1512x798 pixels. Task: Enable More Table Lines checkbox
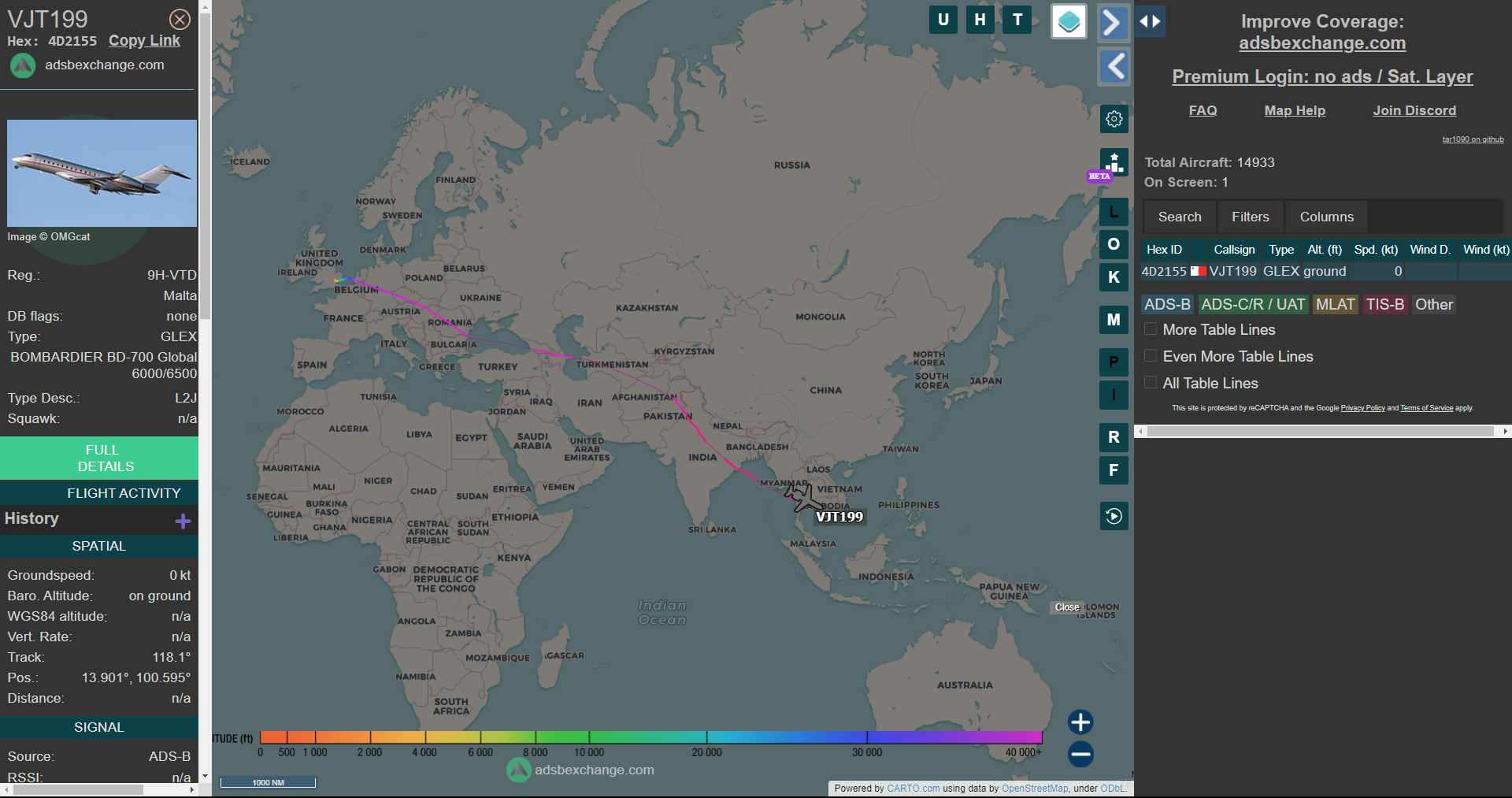pos(1151,329)
